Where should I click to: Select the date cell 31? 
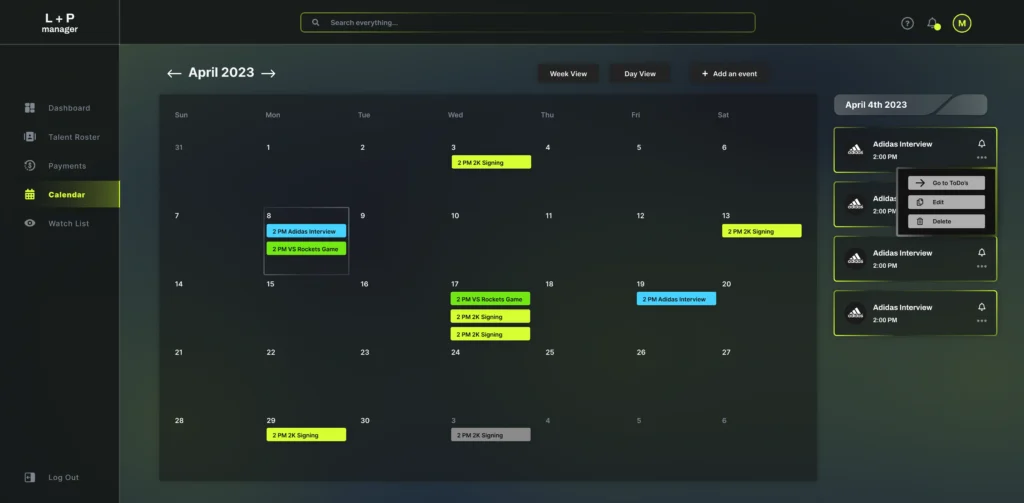click(179, 148)
